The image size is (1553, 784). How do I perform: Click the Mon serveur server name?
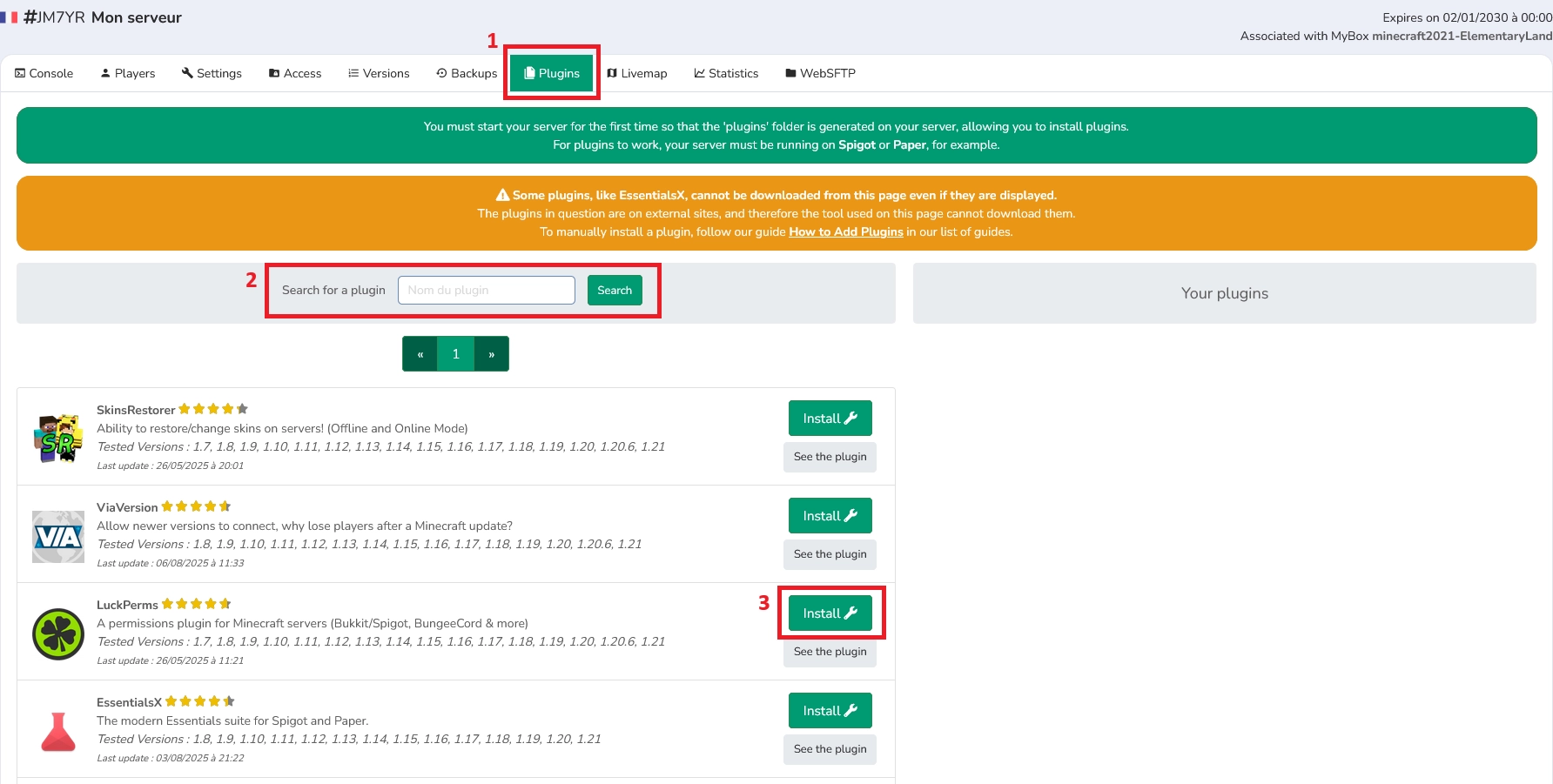137,17
